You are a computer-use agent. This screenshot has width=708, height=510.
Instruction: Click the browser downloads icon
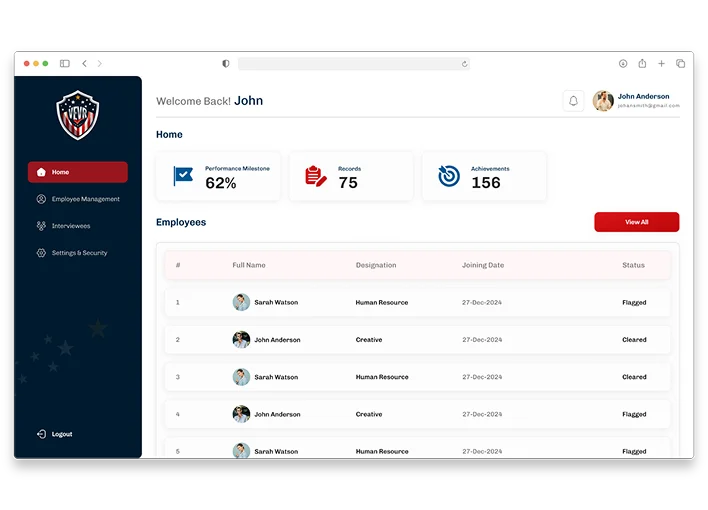tap(623, 63)
